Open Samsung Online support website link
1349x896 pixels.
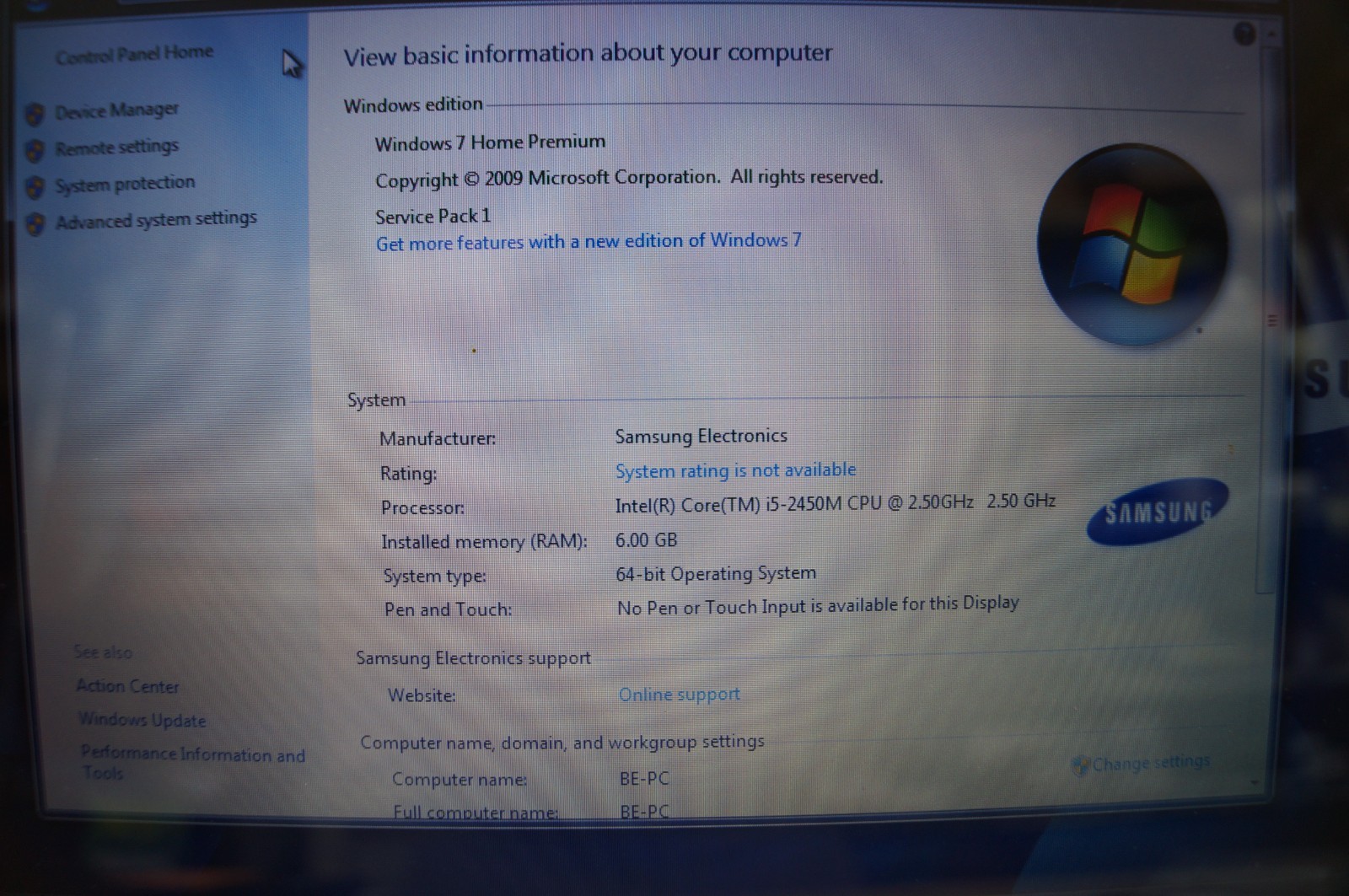point(679,695)
